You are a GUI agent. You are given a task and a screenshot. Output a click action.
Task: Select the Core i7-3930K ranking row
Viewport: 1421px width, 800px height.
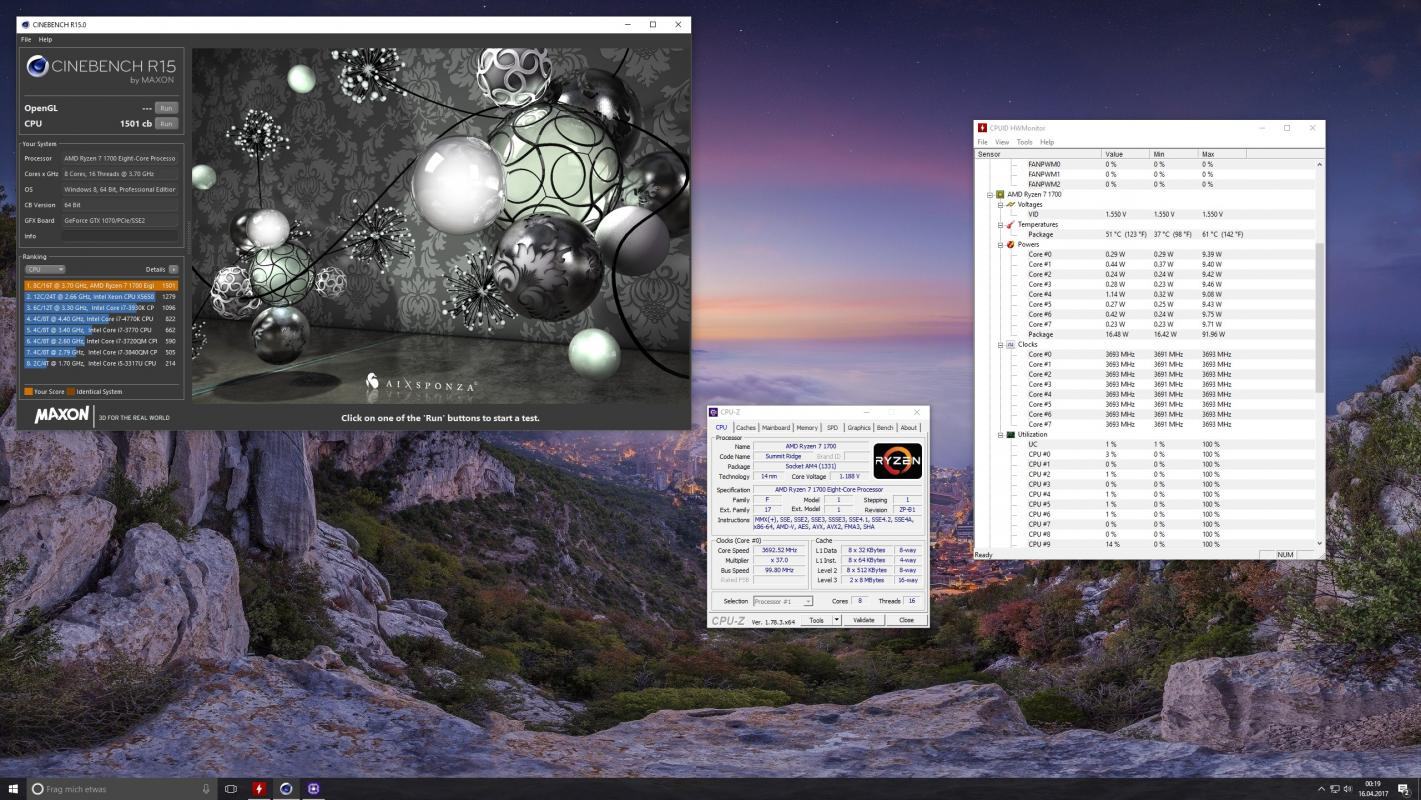[x=101, y=307]
